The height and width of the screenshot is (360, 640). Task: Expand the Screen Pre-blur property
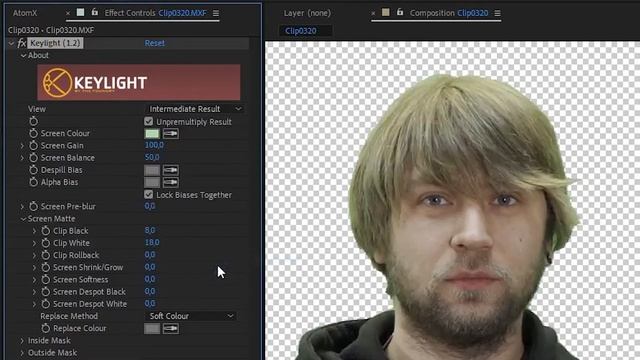coord(22,207)
